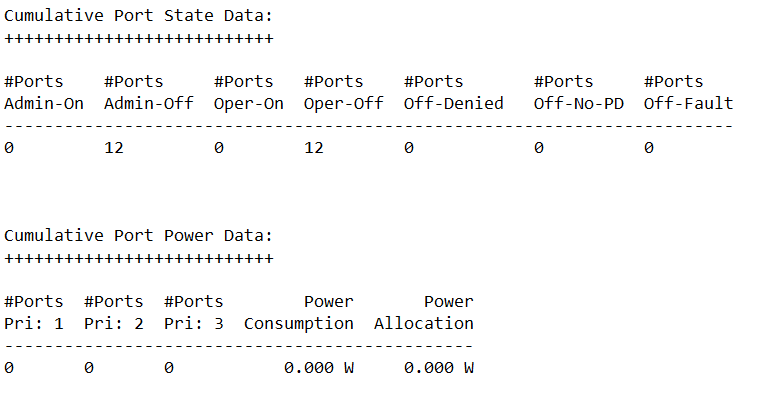
Task: Click the Cumulative Port Power Data heading
Action: (x=138, y=236)
